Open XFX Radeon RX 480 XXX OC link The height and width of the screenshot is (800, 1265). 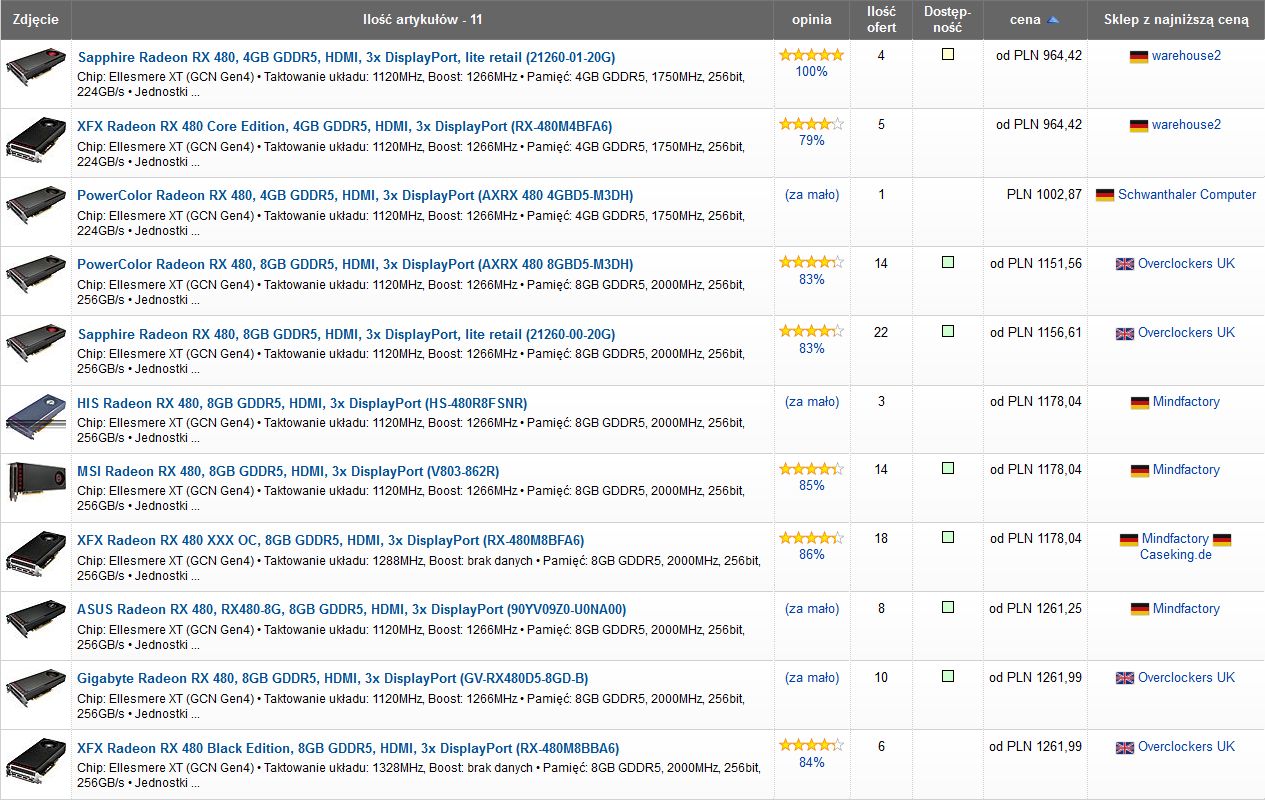click(331, 540)
